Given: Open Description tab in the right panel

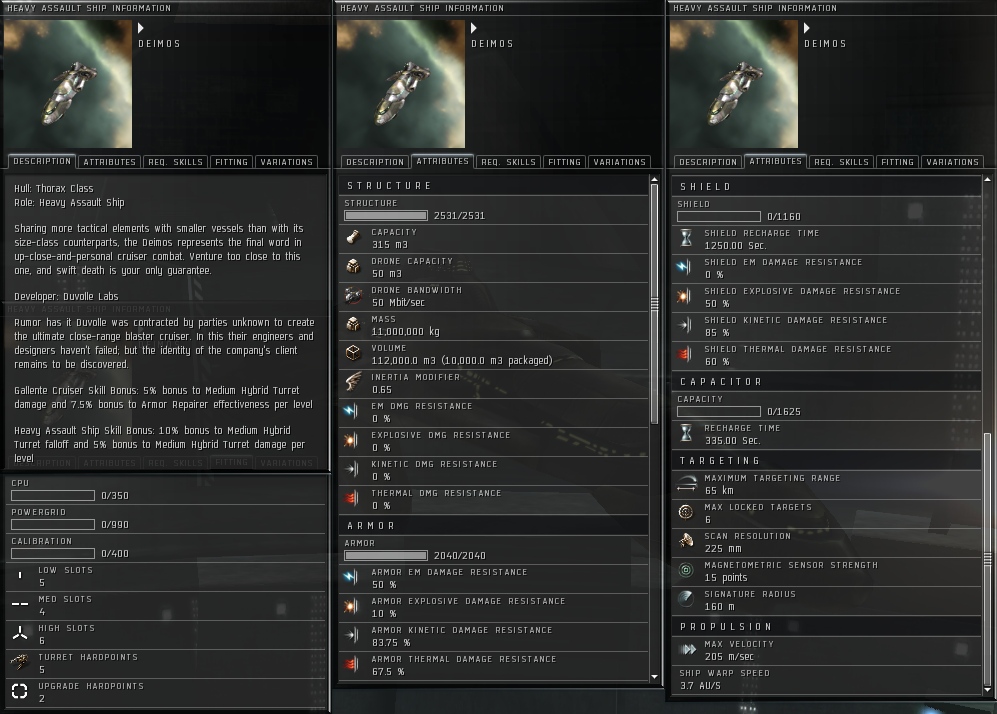Looking at the screenshot, I should 708,162.
